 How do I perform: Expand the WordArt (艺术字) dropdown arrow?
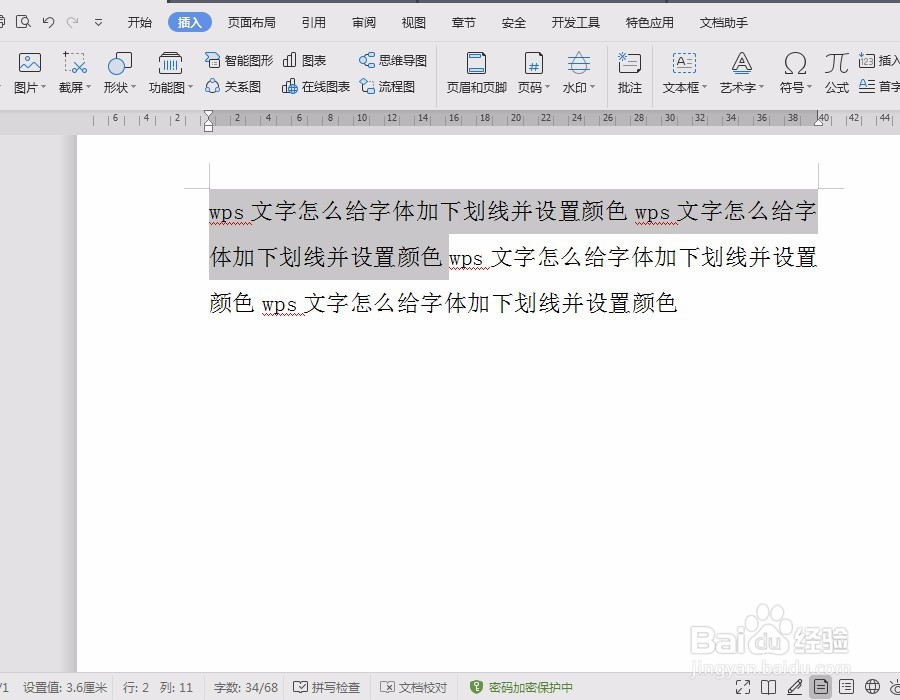pos(761,87)
